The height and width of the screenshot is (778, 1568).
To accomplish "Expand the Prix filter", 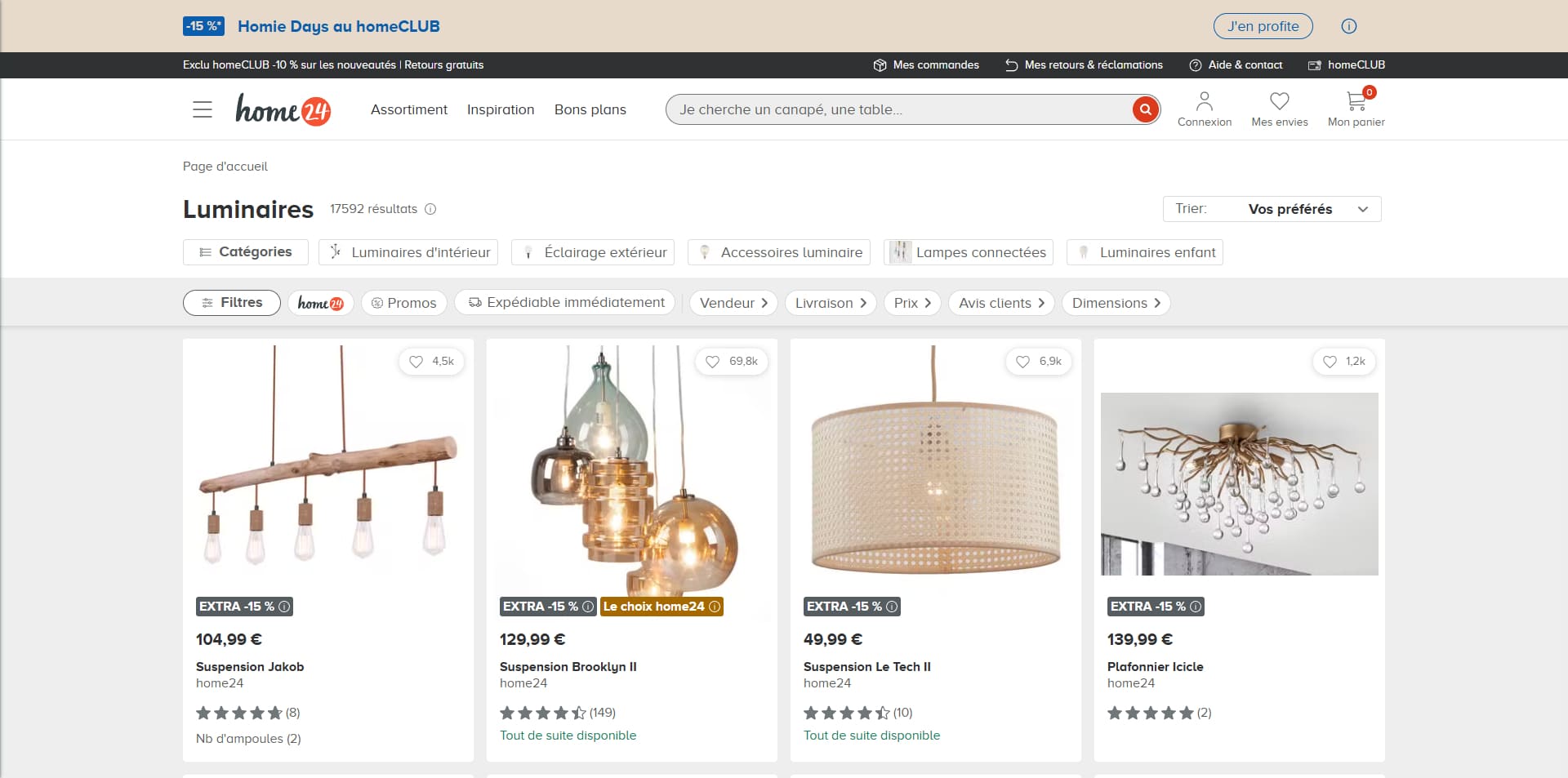I will click(x=912, y=303).
